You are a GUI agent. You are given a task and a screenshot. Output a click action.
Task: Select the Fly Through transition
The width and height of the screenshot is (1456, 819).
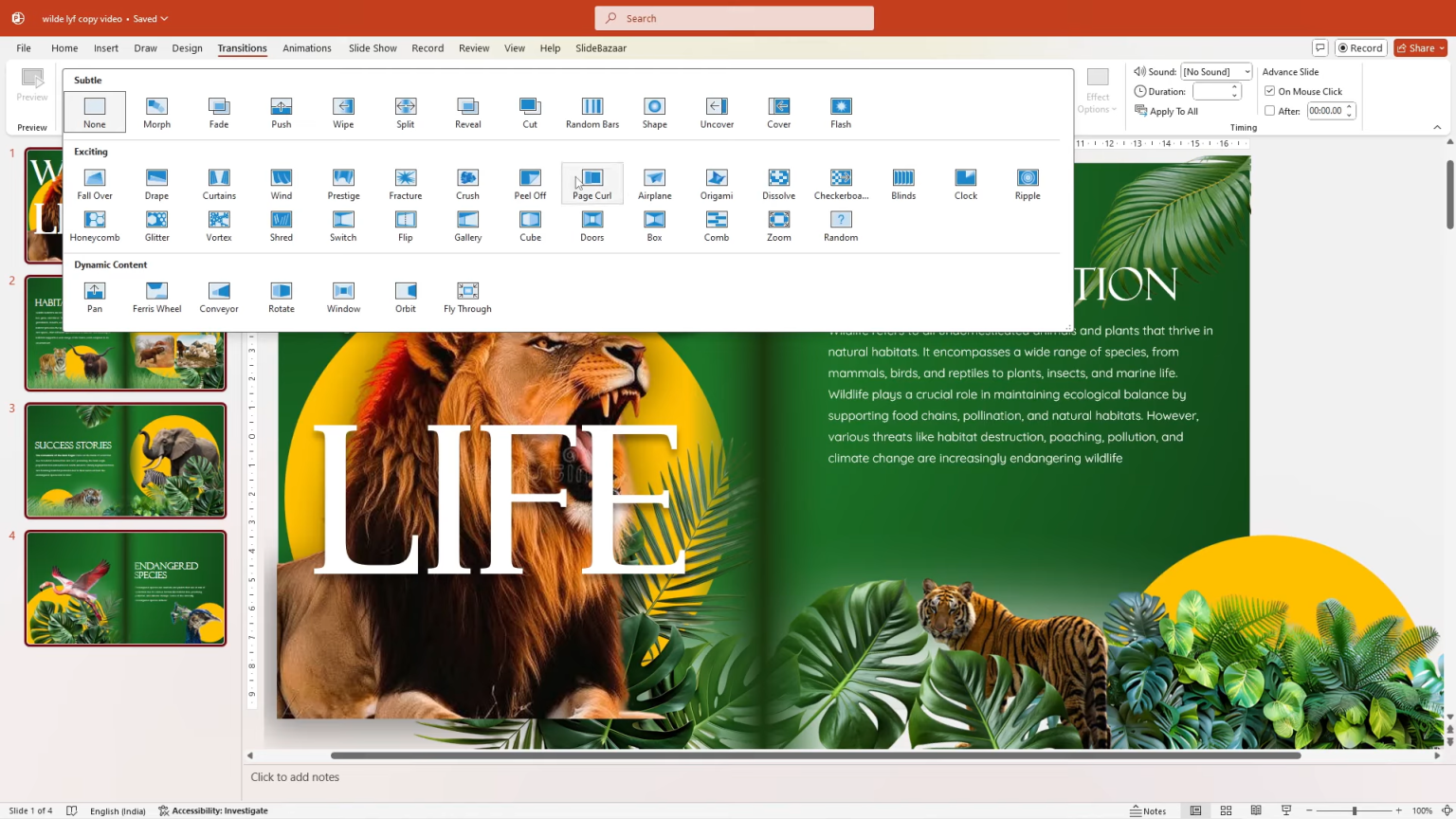[467, 296]
